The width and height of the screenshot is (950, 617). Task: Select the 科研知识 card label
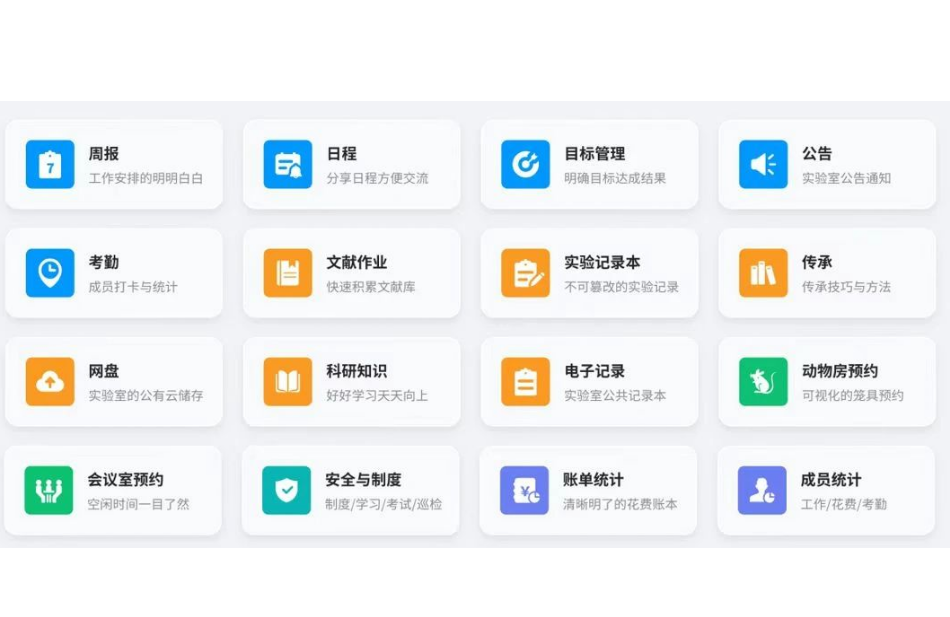356,371
